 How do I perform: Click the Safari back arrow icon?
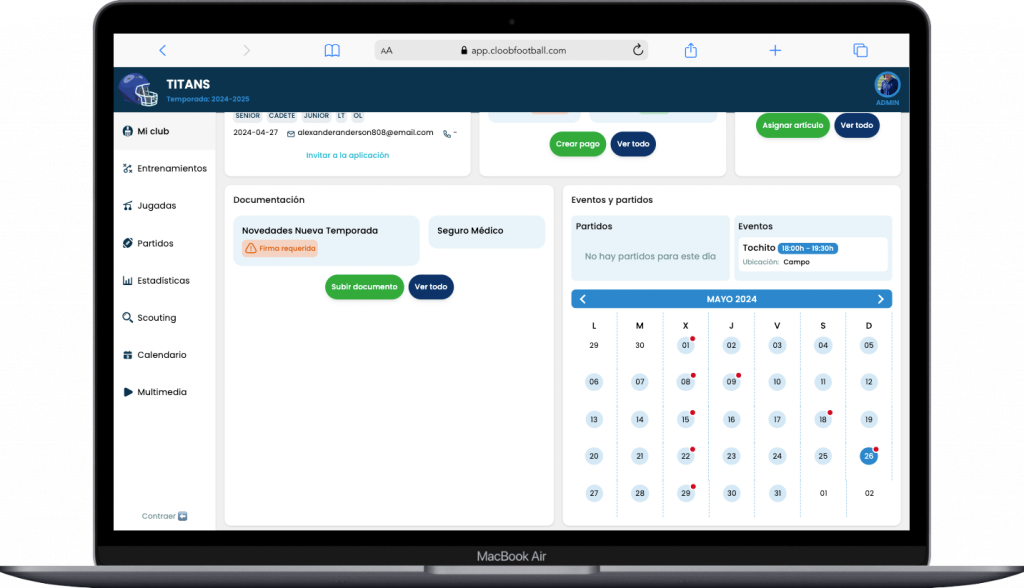(x=162, y=50)
